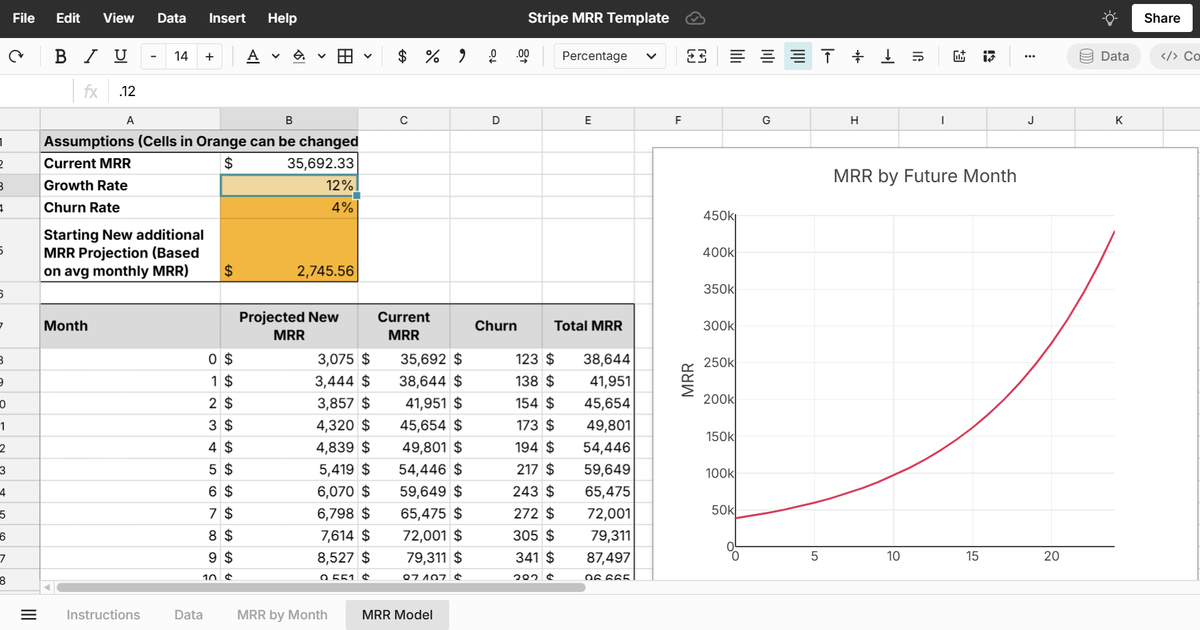Click the borders grid icon
This screenshot has height=630, width=1200.
345,56
